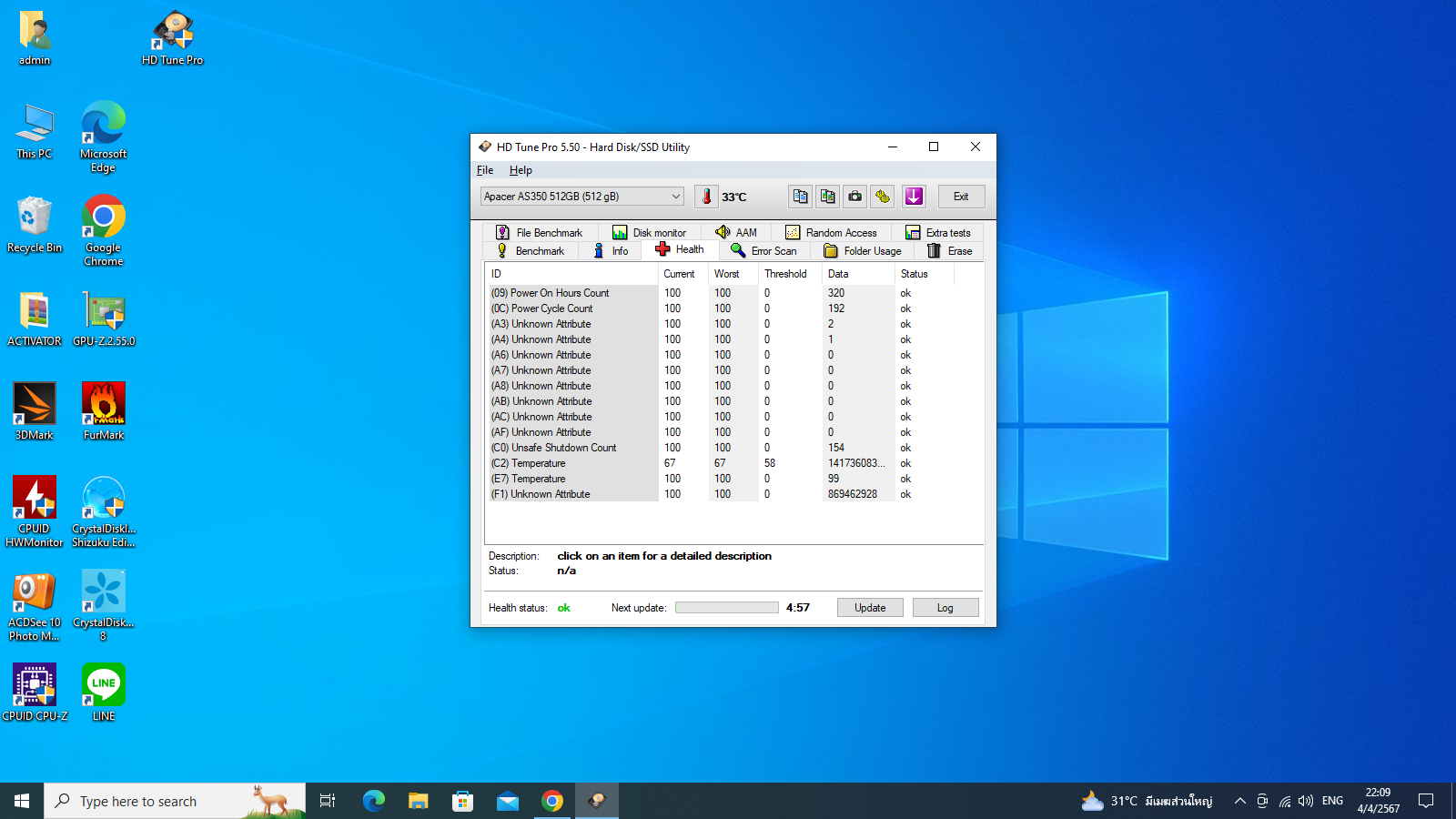Select the ACDSee 10 Photo Manager icon

point(35,606)
